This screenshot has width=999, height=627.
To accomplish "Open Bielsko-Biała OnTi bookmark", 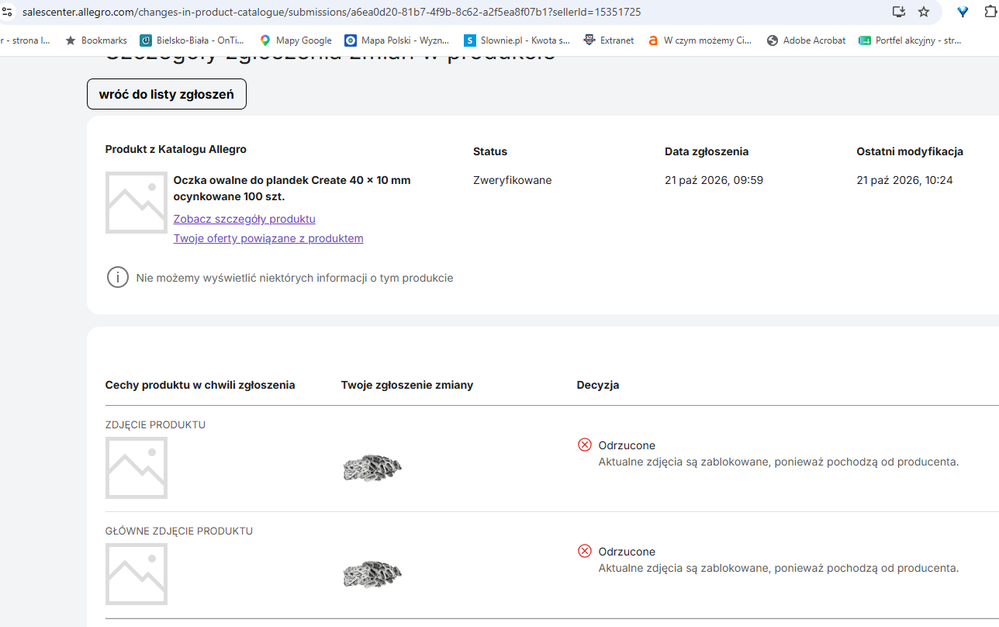I will pyautogui.click(x=192, y=40).
